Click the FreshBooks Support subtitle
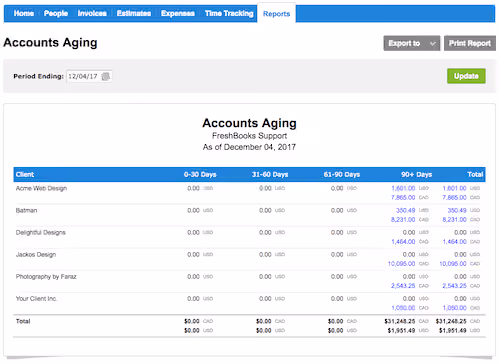The image size is (500, 364). coord(249,136)
